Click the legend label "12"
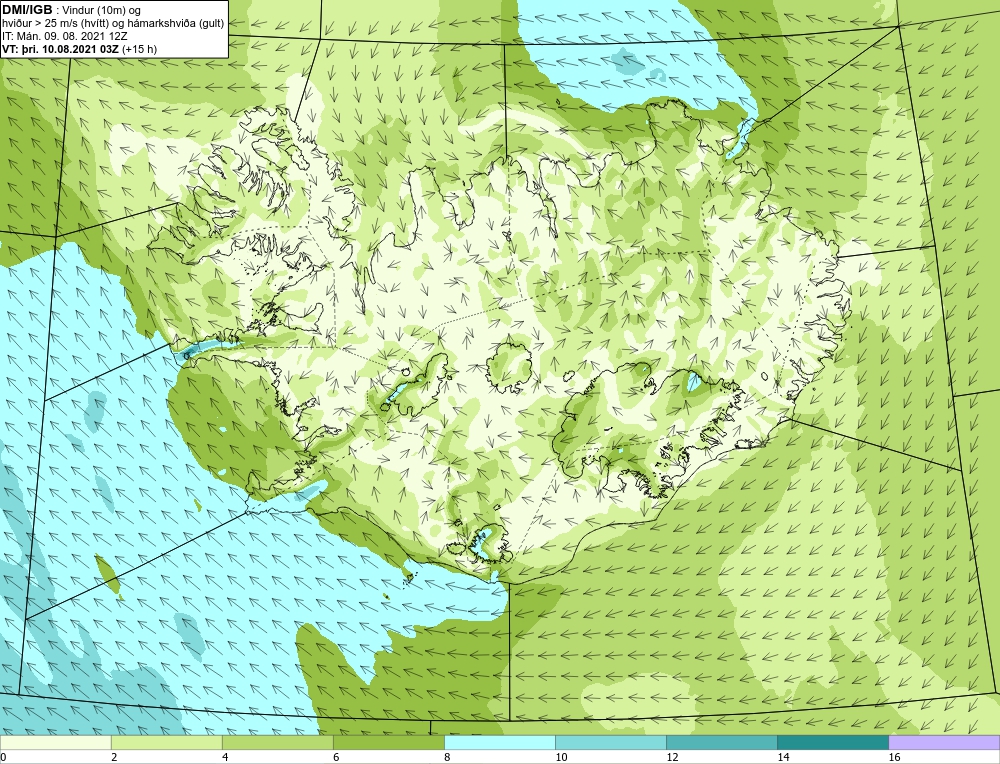 (672, 757)
